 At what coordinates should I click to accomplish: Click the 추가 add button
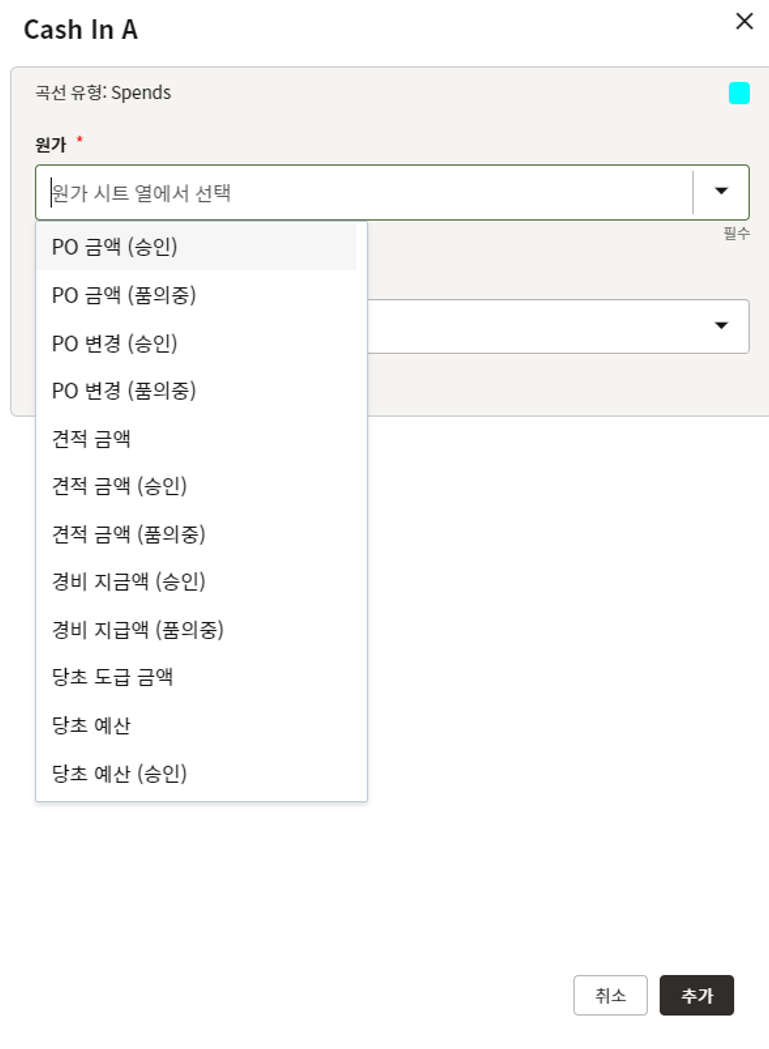click(x=696, y=995)
